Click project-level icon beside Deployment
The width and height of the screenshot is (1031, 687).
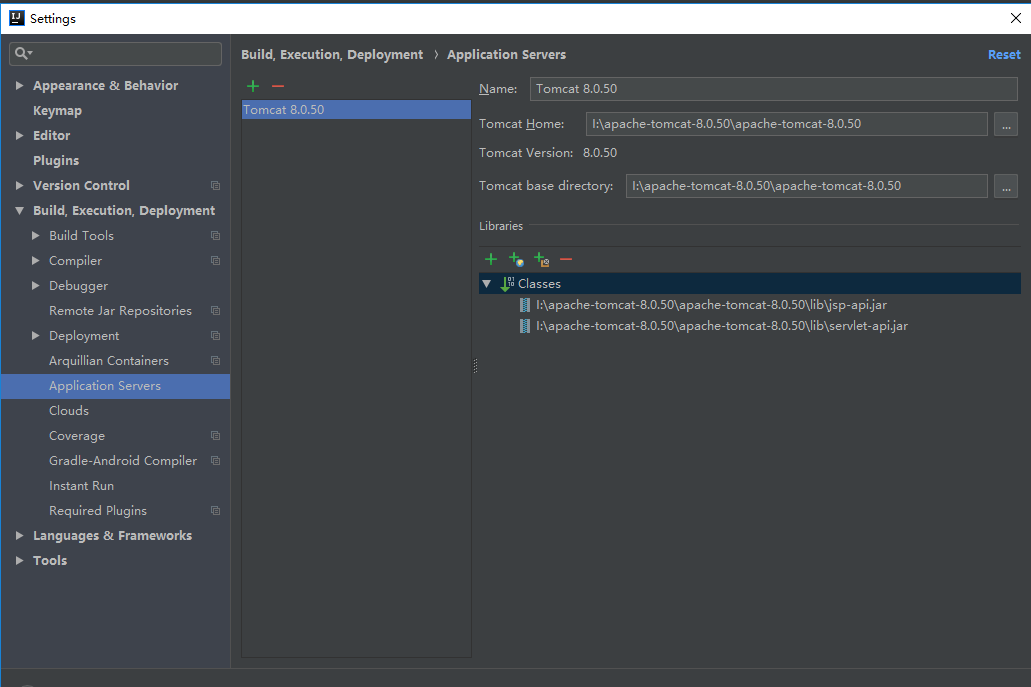click(x=215, y=335)
